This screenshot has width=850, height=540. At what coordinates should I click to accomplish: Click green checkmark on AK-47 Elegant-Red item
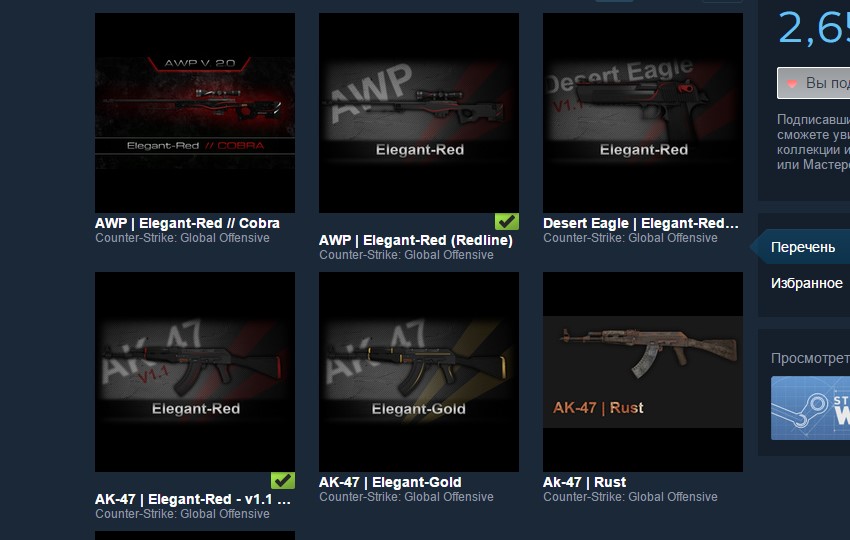283,480
